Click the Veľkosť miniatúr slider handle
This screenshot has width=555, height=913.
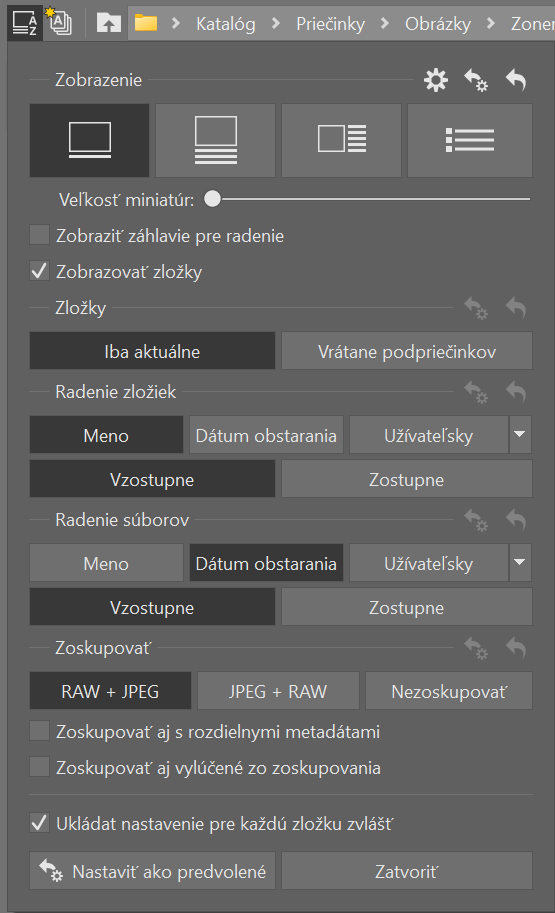[213, 199]
